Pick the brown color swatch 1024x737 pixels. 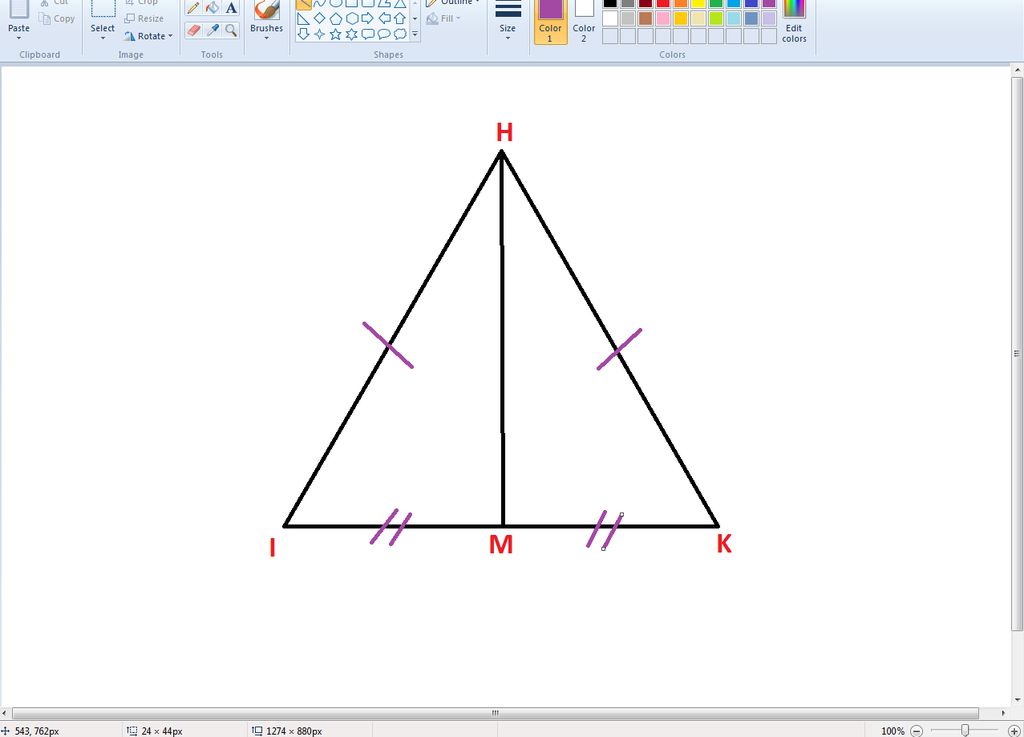[x=645, y=18]
